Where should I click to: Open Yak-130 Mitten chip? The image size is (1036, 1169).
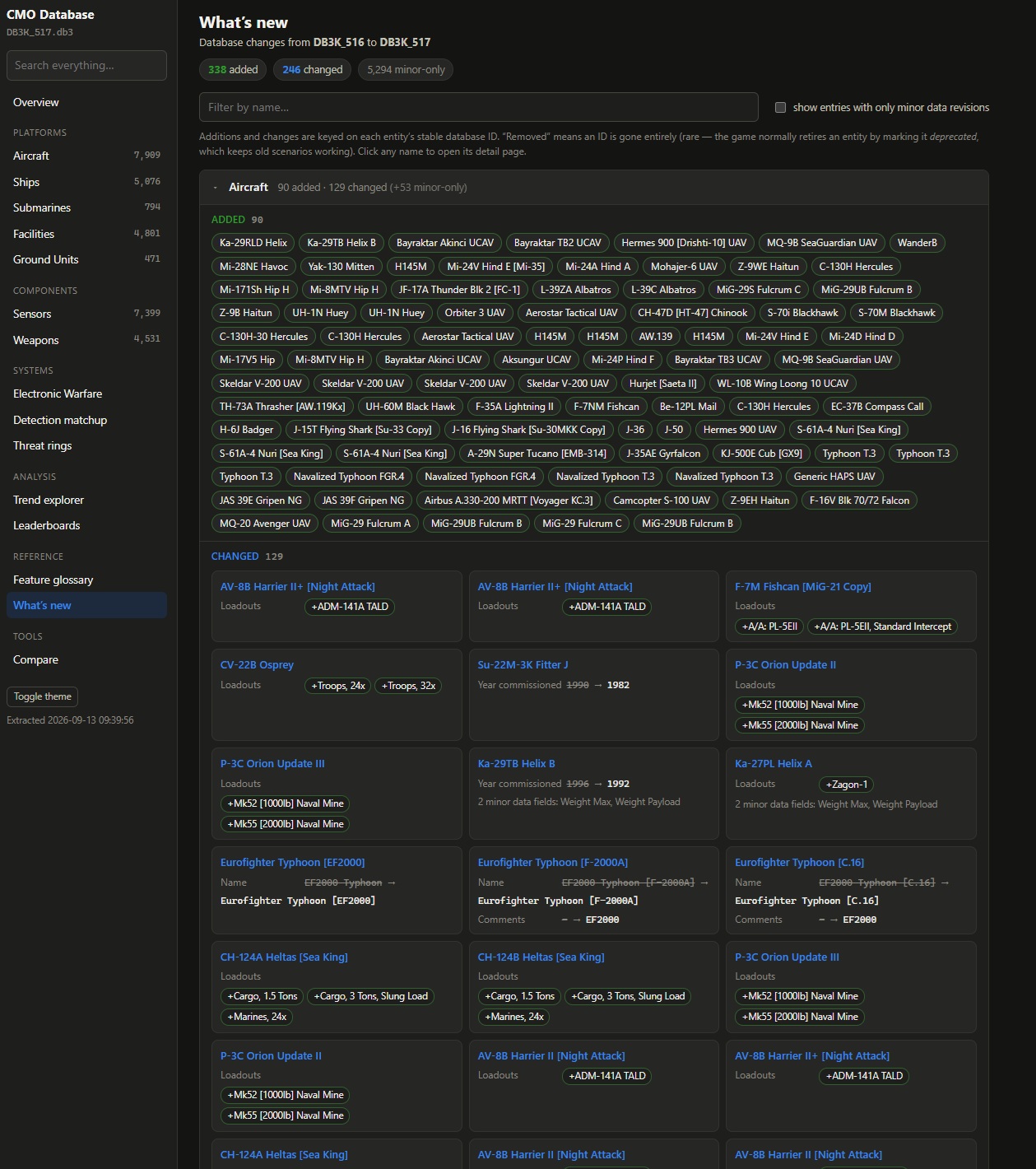[341, 267]
